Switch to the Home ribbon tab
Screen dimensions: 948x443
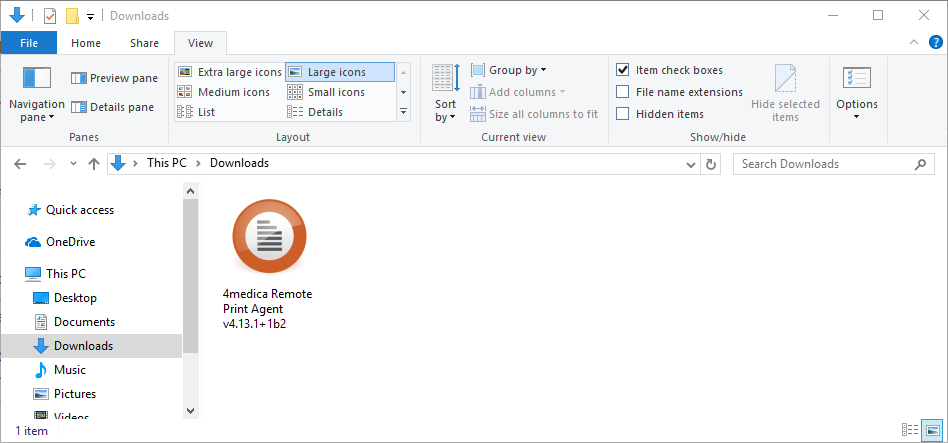[x=86, y=43]
